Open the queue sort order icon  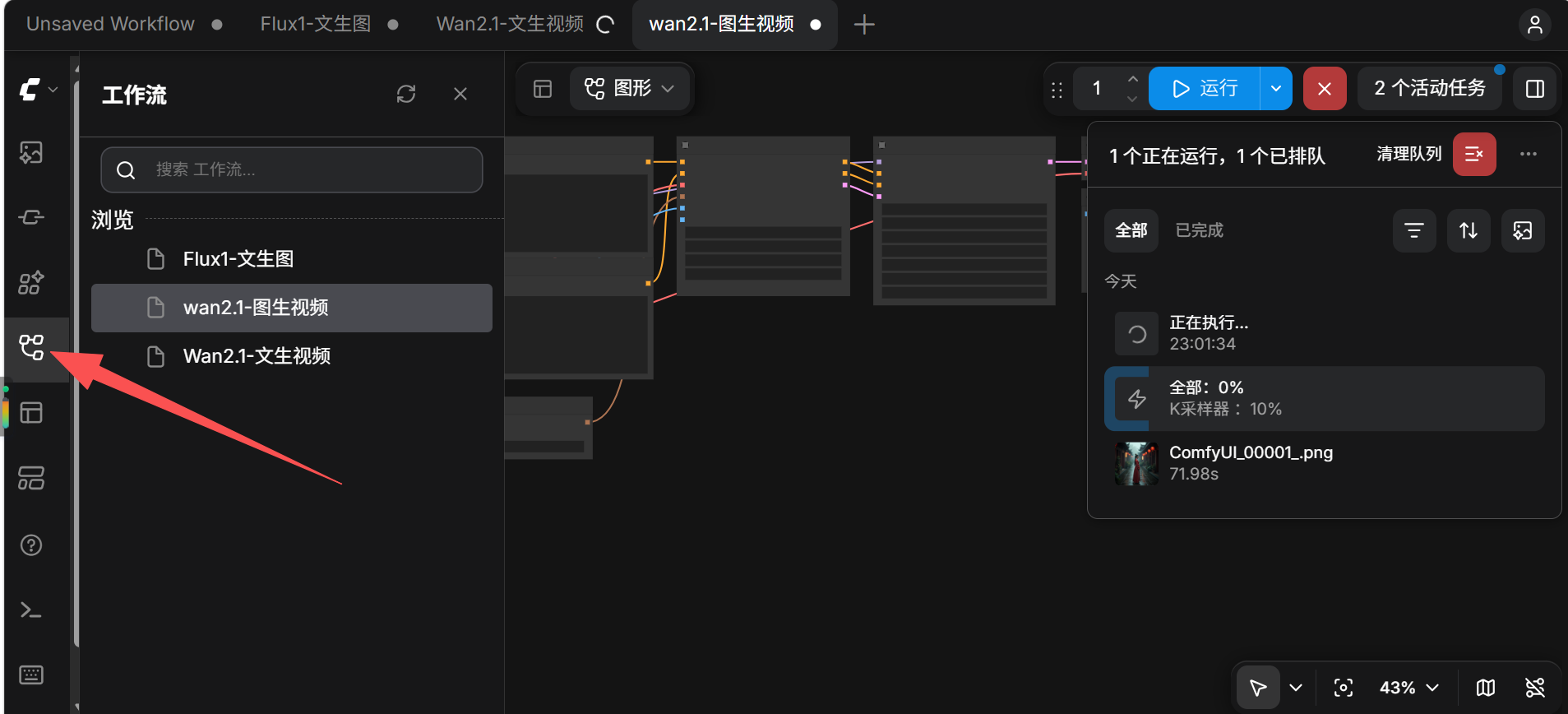(x=1469, y=230)
